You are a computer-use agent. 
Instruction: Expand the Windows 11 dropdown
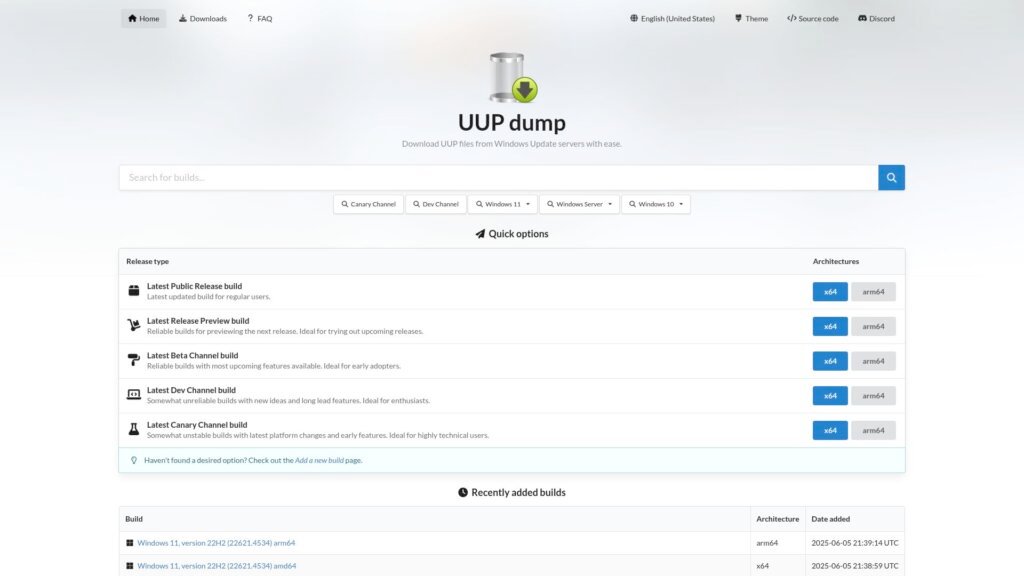click(x=503, y=204)
